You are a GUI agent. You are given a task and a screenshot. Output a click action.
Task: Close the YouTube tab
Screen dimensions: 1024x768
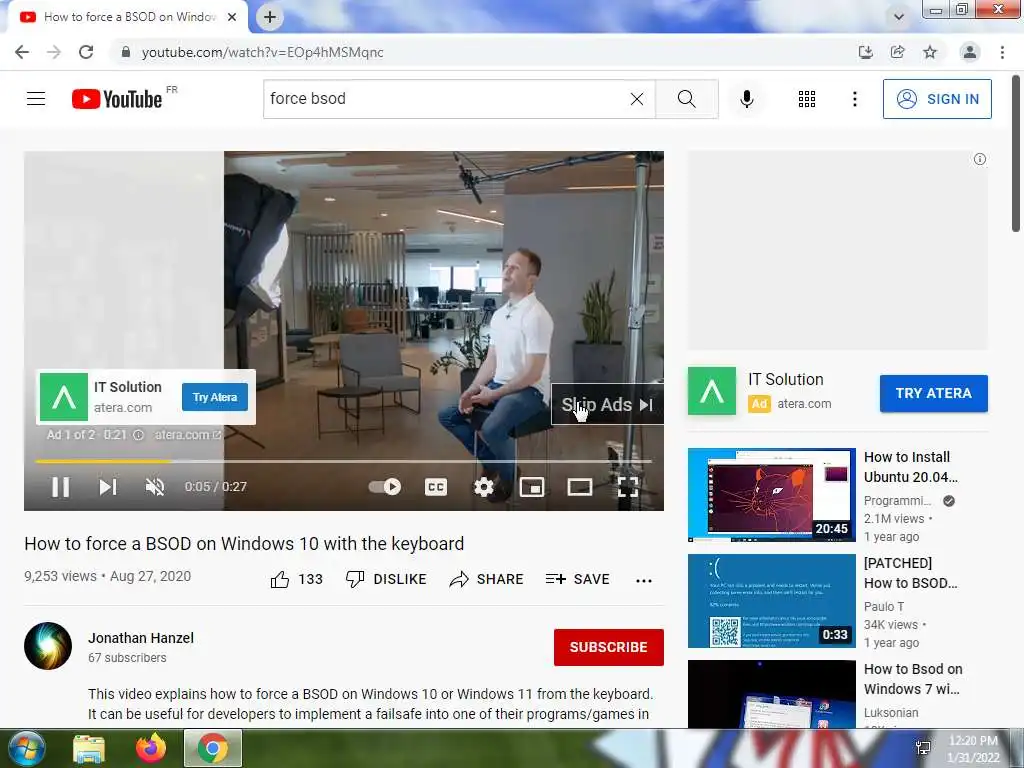click(x=232, y=18)
